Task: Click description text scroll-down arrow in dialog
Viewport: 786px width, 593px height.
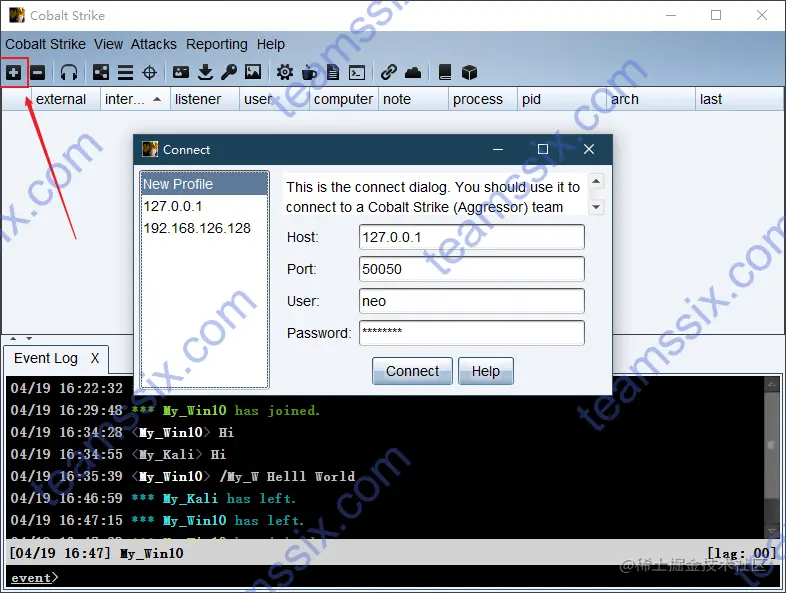Action: point(596,207)
